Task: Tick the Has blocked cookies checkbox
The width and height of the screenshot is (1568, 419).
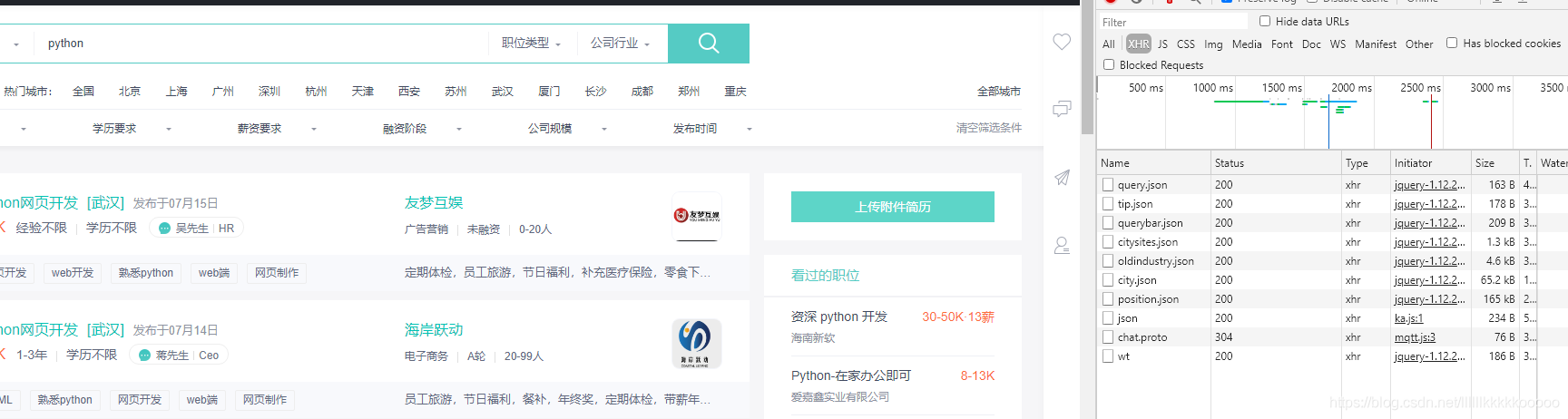Action: coord(1452,43)
